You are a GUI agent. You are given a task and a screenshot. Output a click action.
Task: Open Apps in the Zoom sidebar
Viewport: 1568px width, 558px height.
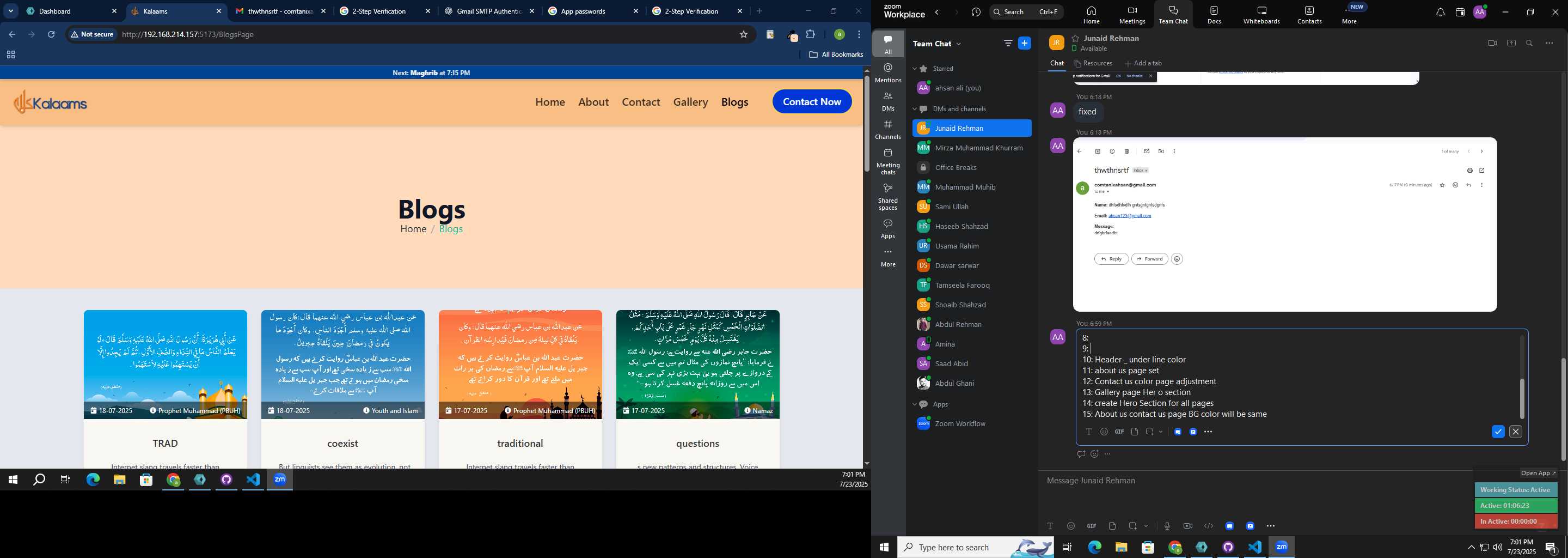pos(888,229)
